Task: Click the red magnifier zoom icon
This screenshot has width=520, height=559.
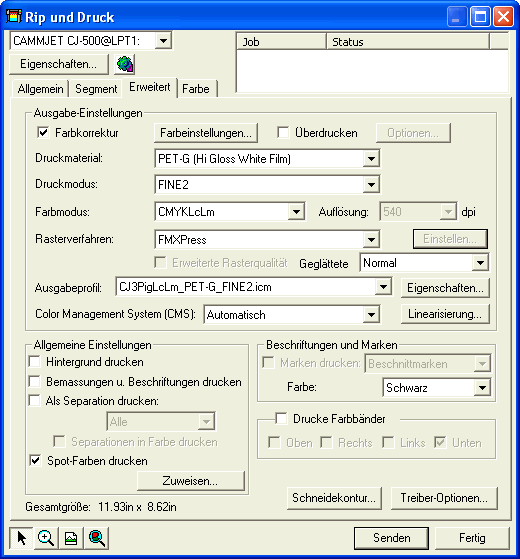Action: [x=97, y=538]
